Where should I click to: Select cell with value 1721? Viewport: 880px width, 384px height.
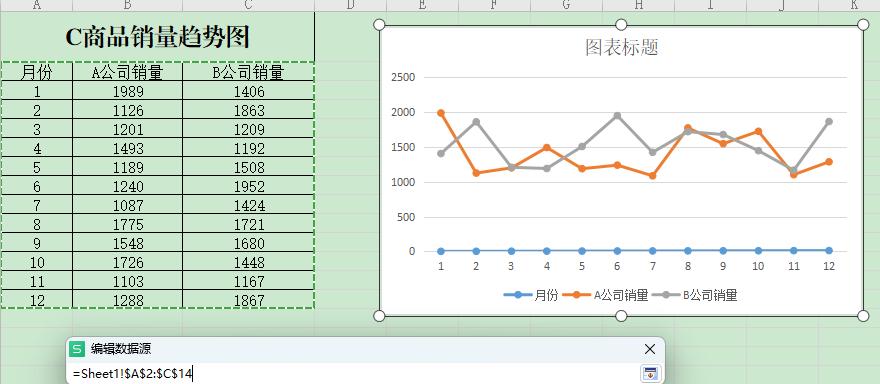tap(249, 224)
